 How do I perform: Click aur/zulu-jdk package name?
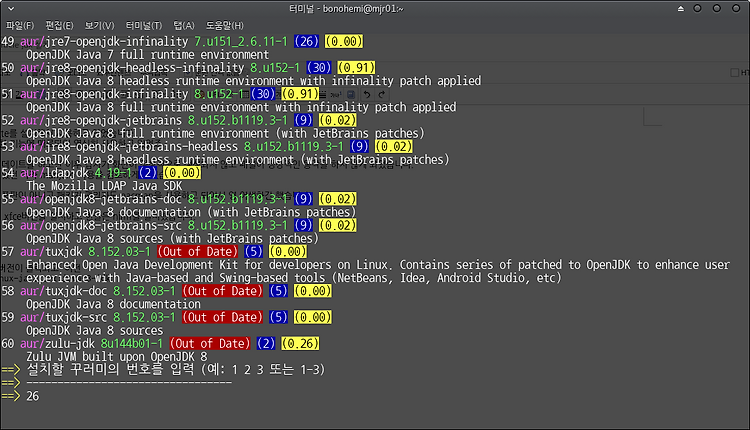point(57,344)
